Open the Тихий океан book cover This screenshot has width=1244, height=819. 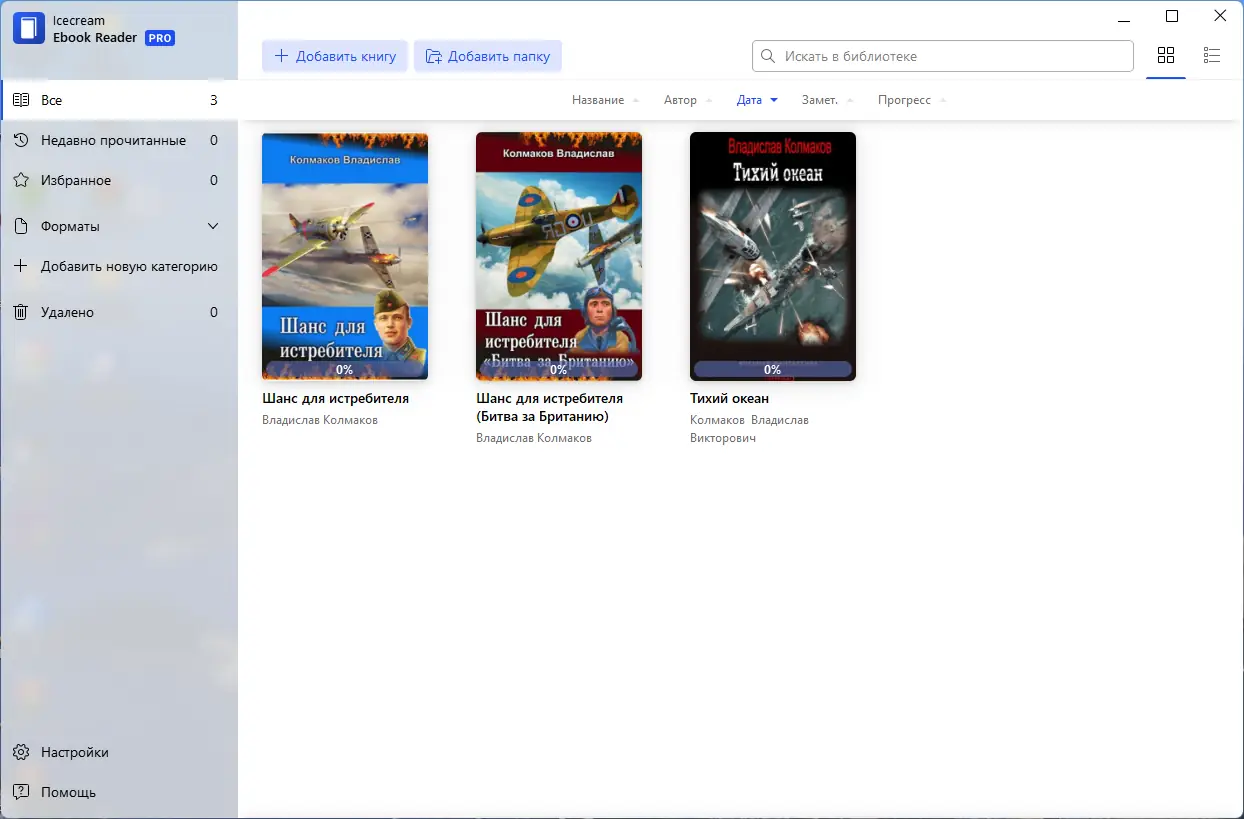[x=773, y=256]
